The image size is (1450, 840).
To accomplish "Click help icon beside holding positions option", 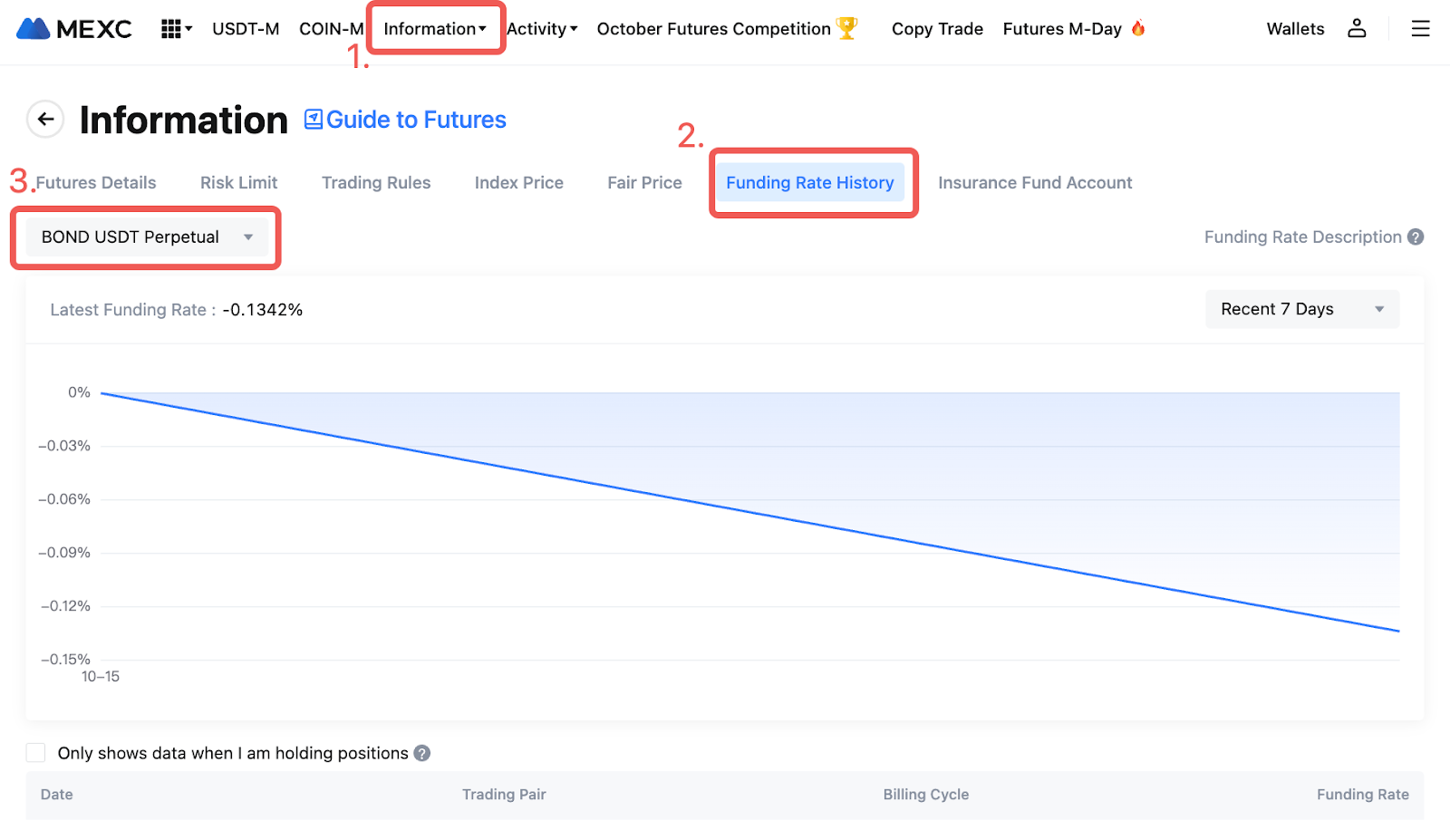I will coord(422,753).
